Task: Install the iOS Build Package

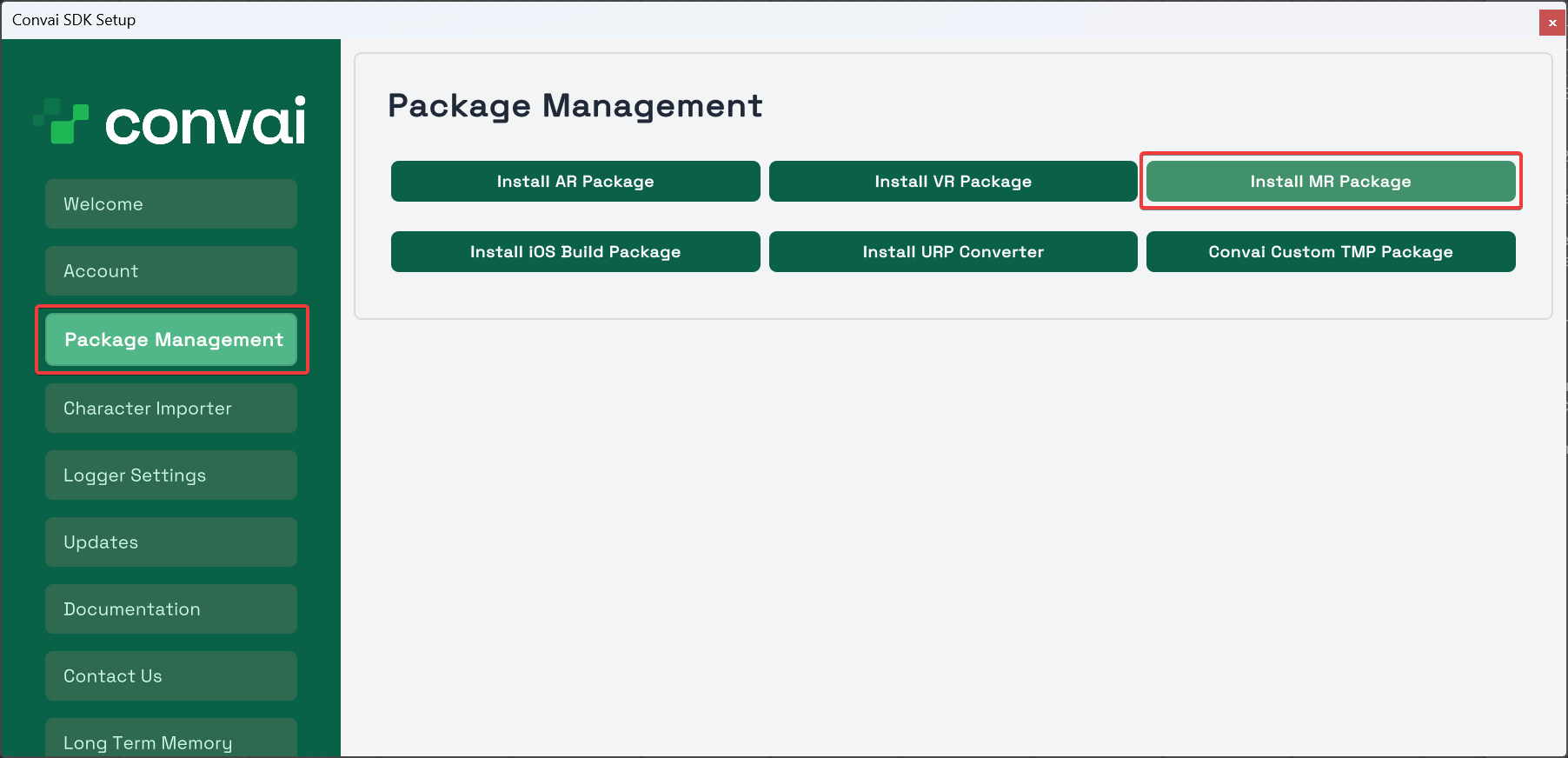Action: click(x=575, y=252)
